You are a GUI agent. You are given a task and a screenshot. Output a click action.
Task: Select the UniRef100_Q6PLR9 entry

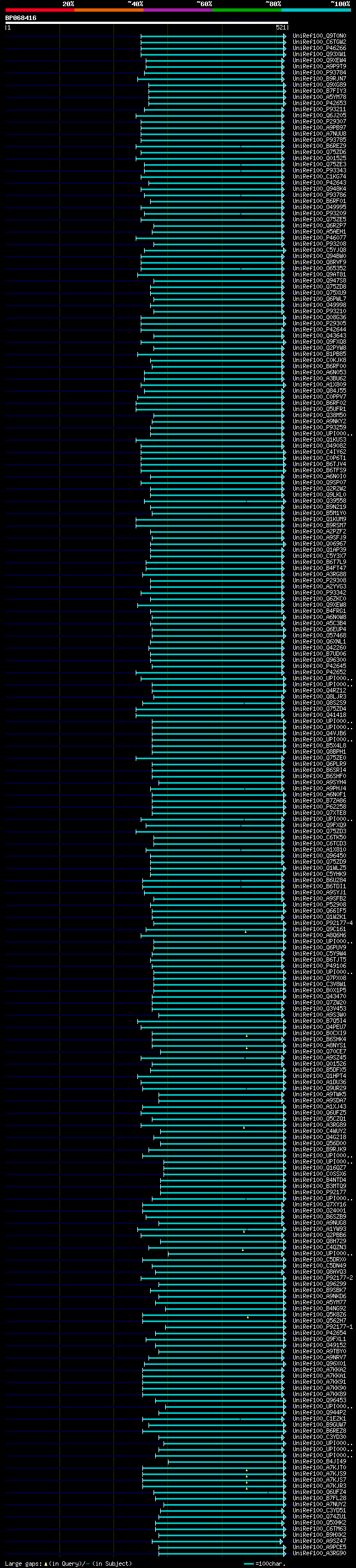(x=319, y=764)
